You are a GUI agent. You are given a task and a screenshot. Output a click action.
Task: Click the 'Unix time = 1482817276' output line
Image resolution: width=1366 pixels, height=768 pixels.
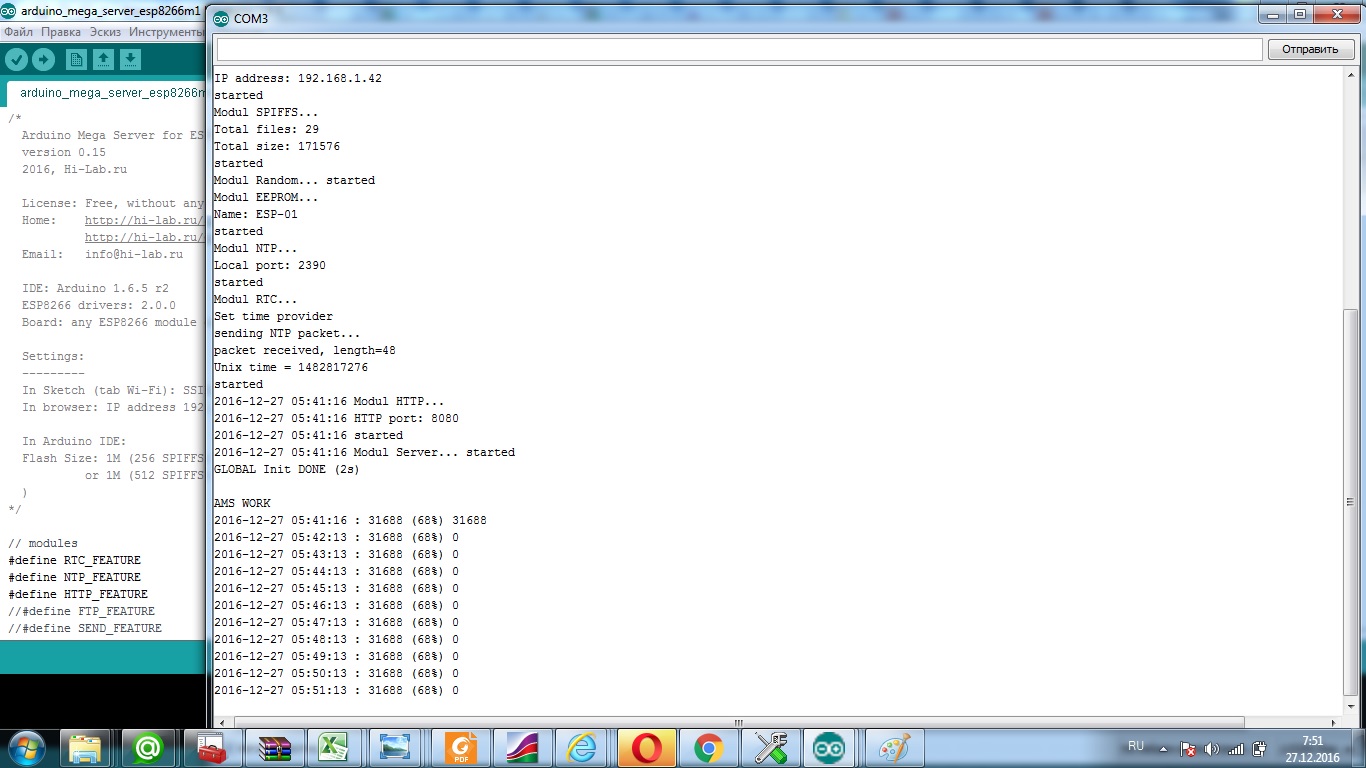pyautogui.click(x=291, y=367)
